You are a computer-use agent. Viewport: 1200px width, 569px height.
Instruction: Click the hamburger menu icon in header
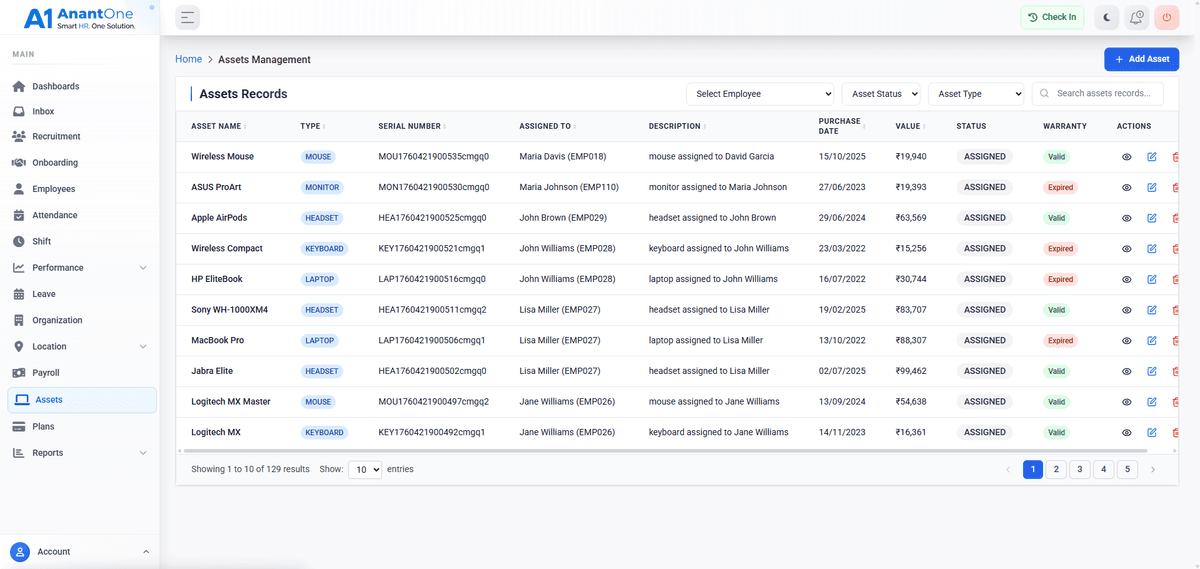(x=187, y=17)
